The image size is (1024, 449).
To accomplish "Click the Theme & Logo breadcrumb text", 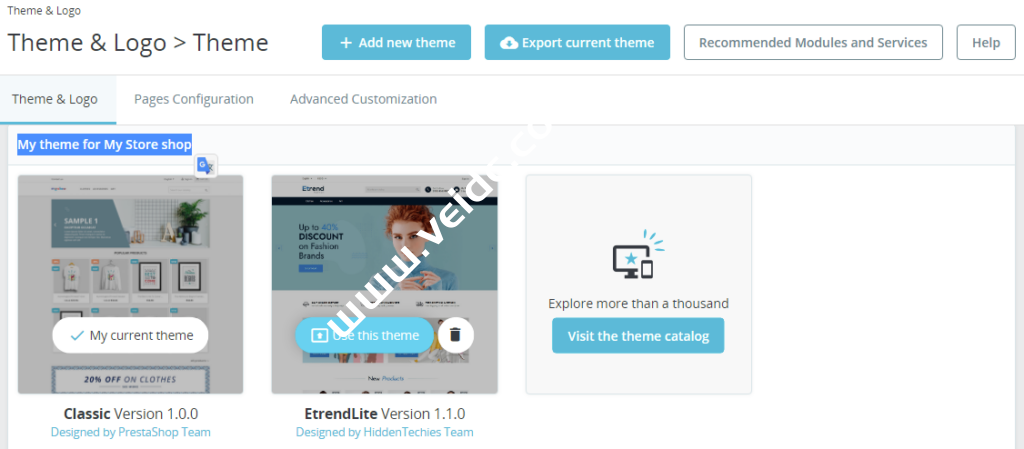I will [44, 11].
